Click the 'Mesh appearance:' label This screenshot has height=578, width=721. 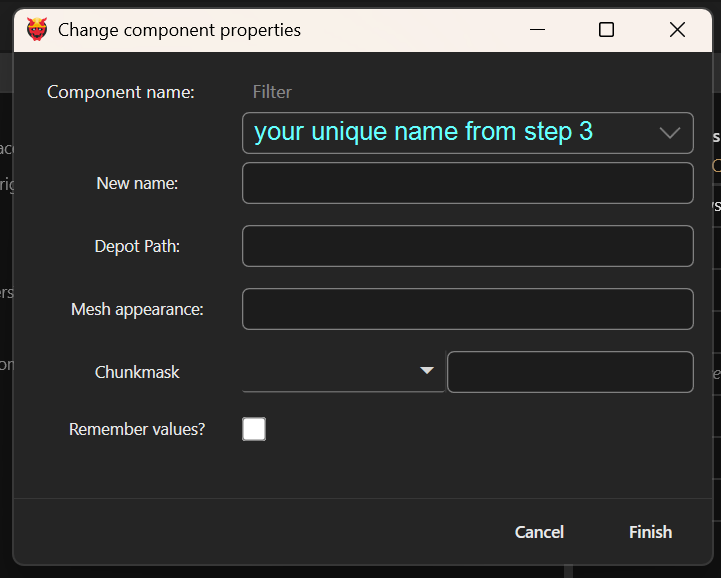[x=137, y=309]
